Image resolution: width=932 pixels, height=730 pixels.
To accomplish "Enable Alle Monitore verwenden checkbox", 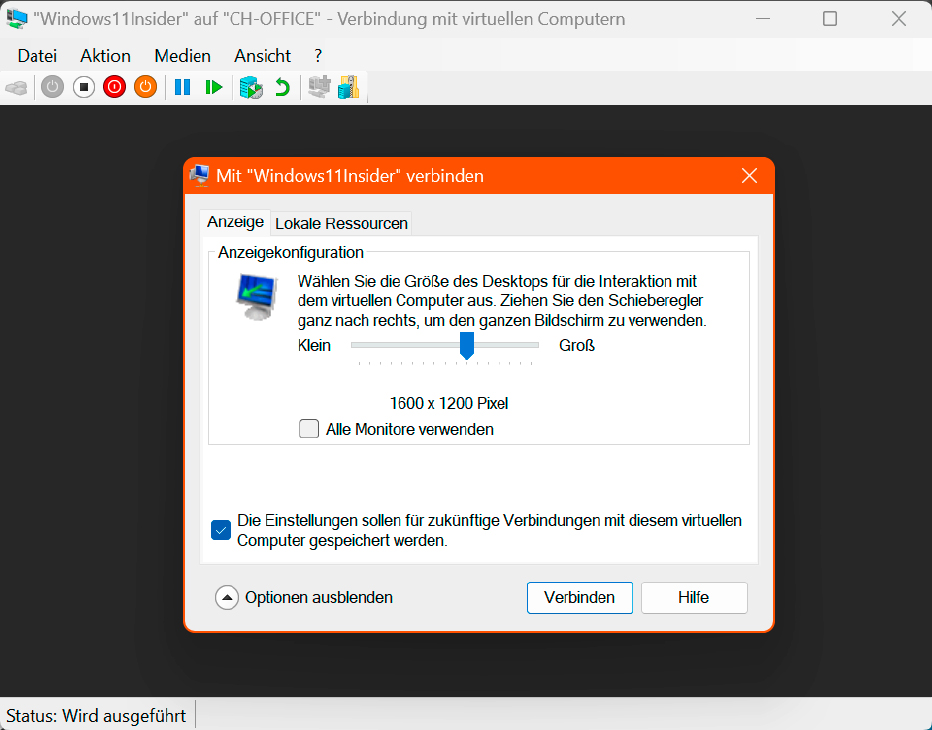I will tap(308, 429).
